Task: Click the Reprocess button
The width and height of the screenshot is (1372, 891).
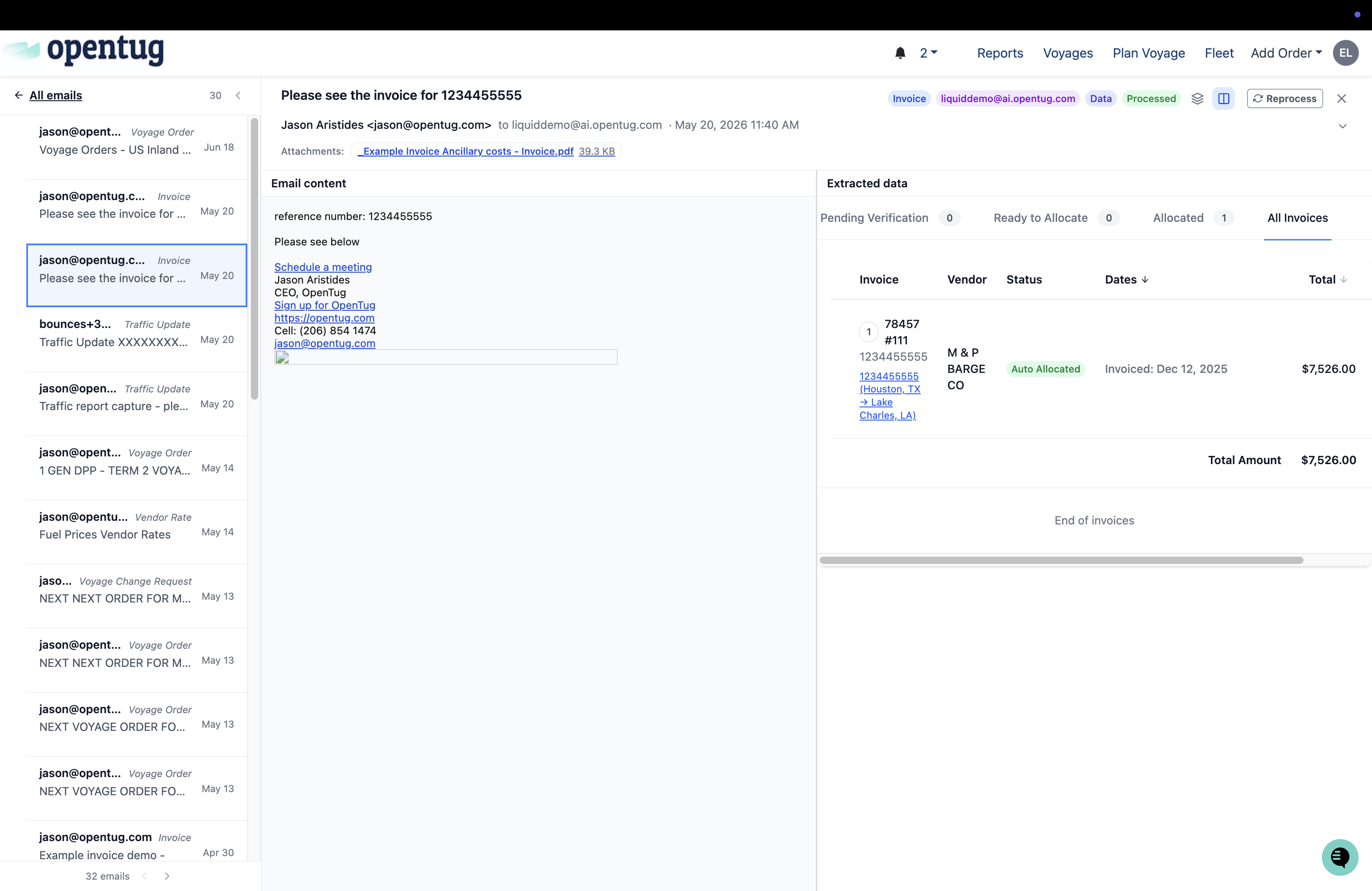Action: pos(1284,98)
